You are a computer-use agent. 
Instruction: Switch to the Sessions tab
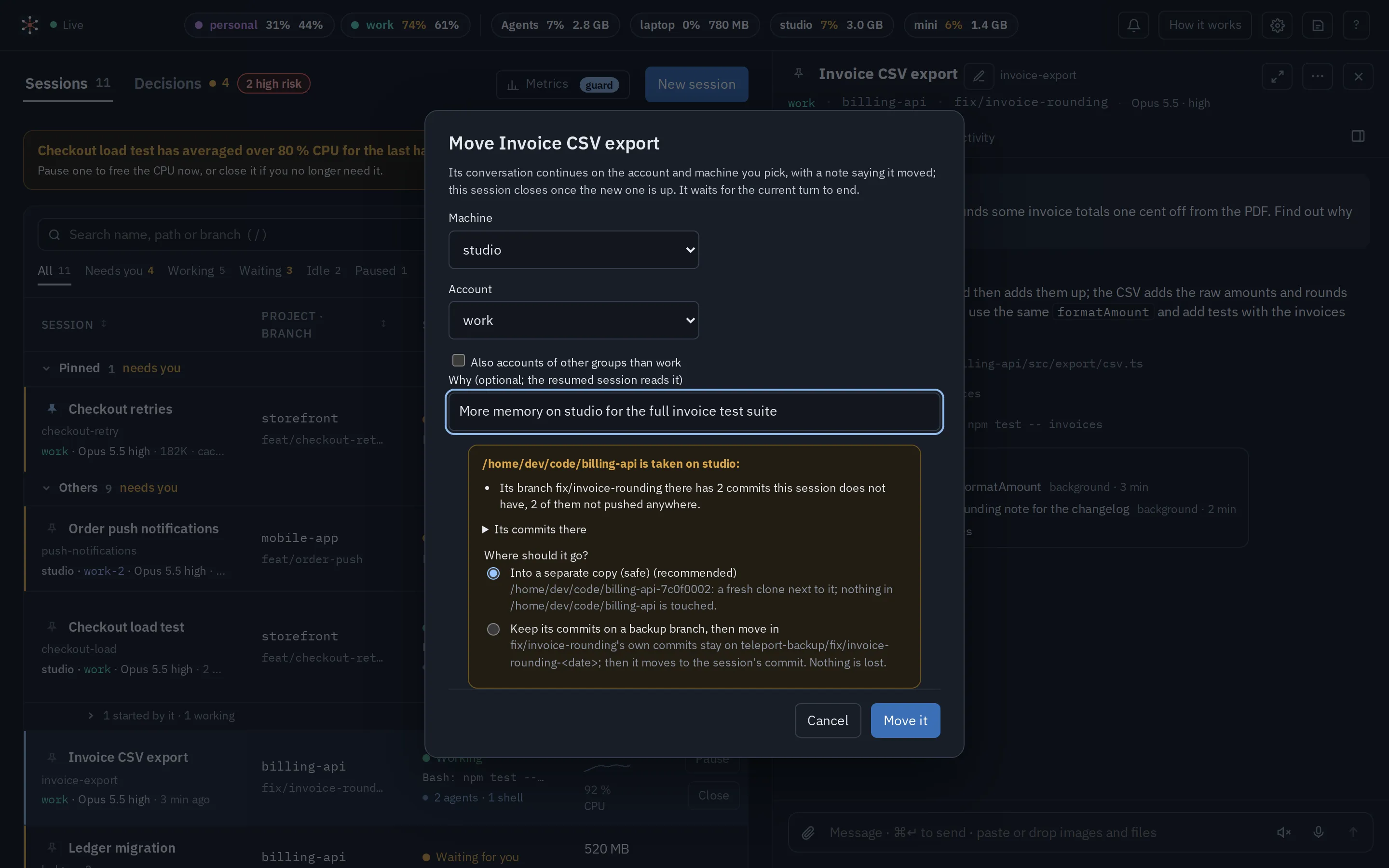(68, 84)
